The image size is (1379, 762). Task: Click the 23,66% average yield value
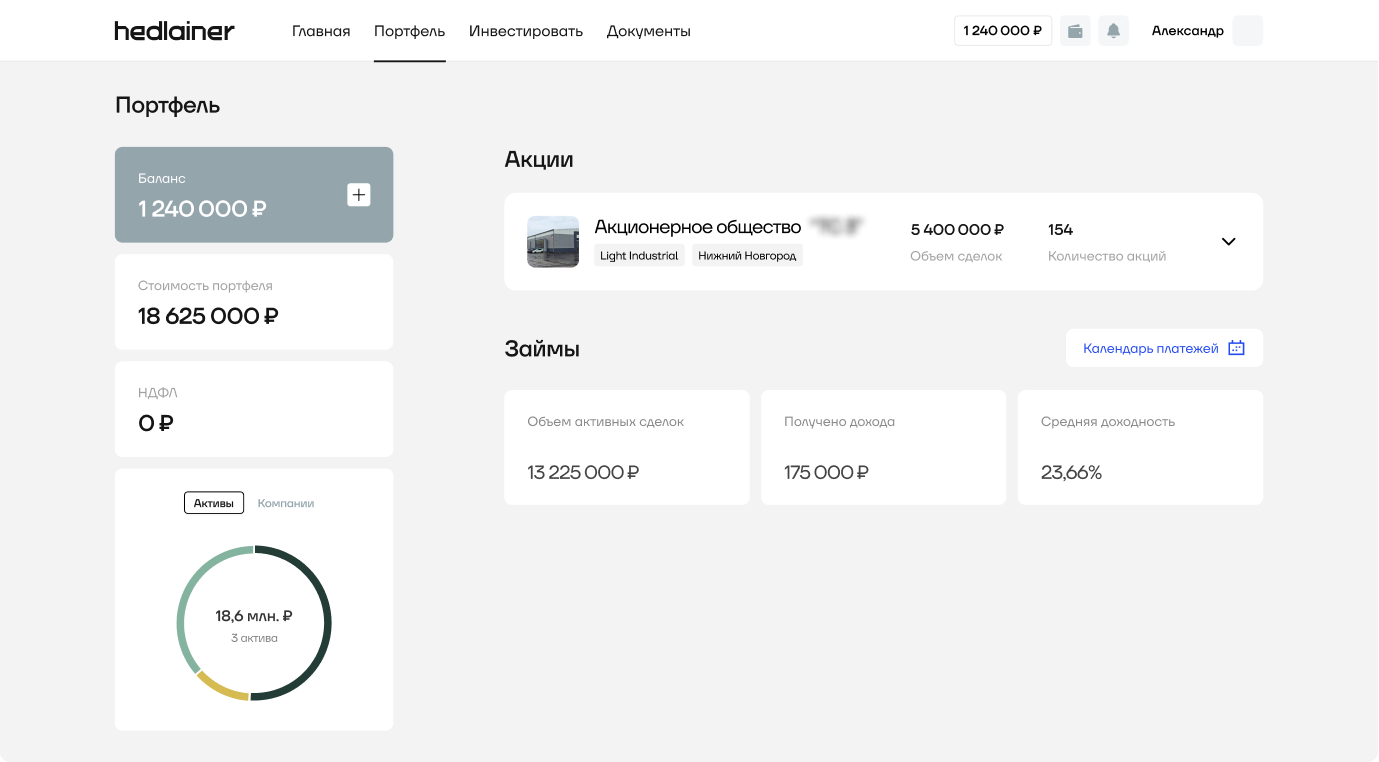point(1071,472)
